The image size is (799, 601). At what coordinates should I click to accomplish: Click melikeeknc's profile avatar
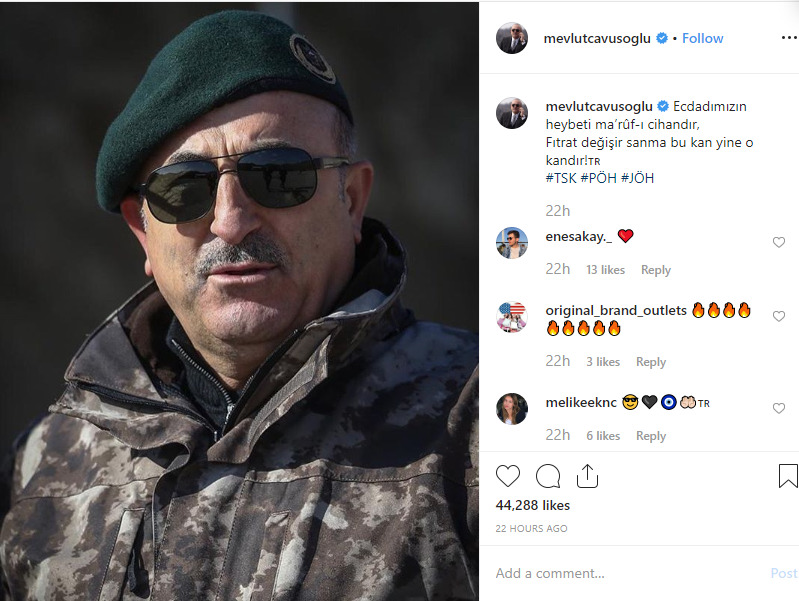[x=512, y=409]
